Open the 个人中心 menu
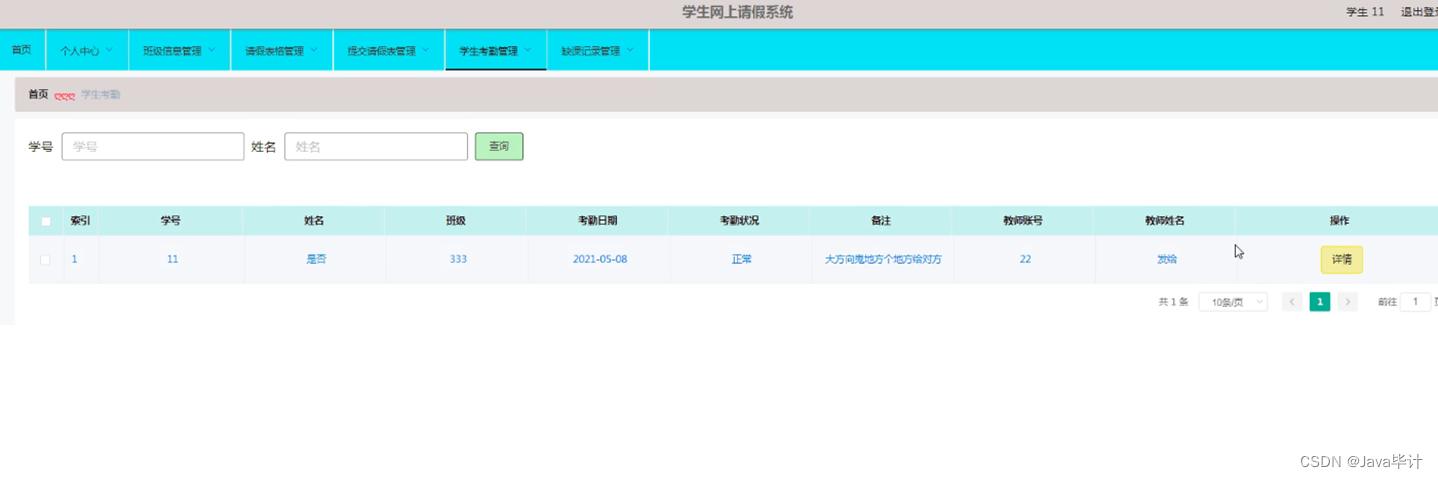This screenshot has height=478, width=1438. [86, 50]
